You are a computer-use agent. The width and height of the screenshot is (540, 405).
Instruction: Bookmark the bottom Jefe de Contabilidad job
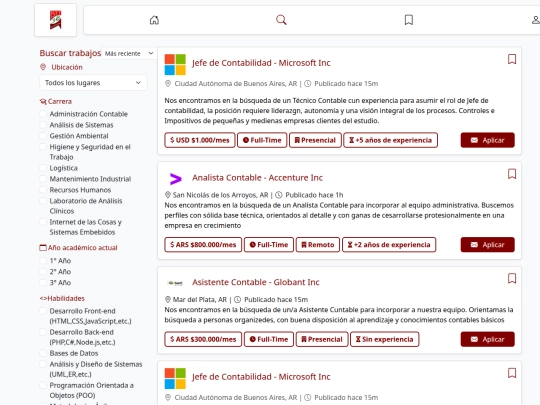(512, 373)
